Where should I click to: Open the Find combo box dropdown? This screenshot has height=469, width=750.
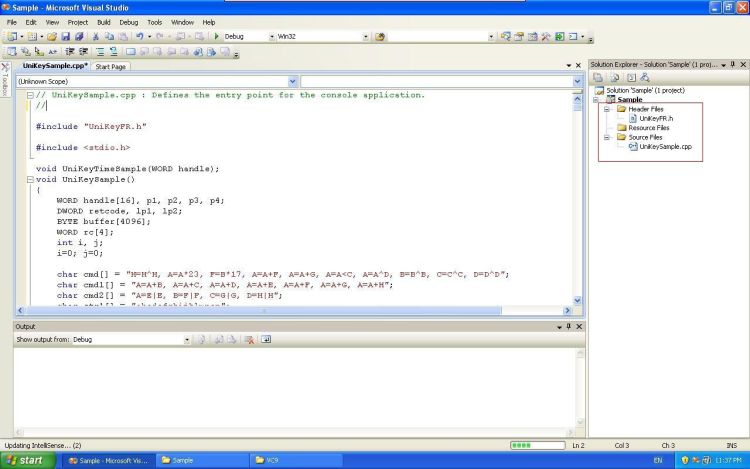tap(491, 37)
